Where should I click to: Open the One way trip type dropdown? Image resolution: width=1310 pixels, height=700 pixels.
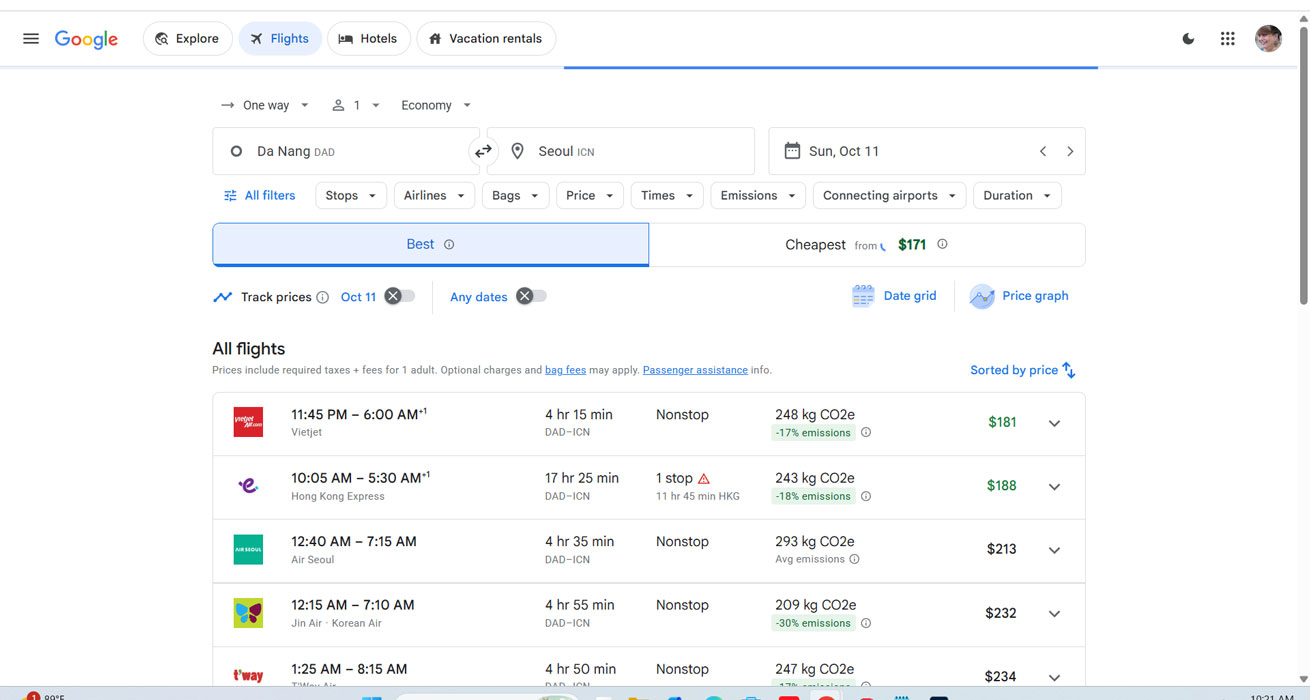[265, 105]
